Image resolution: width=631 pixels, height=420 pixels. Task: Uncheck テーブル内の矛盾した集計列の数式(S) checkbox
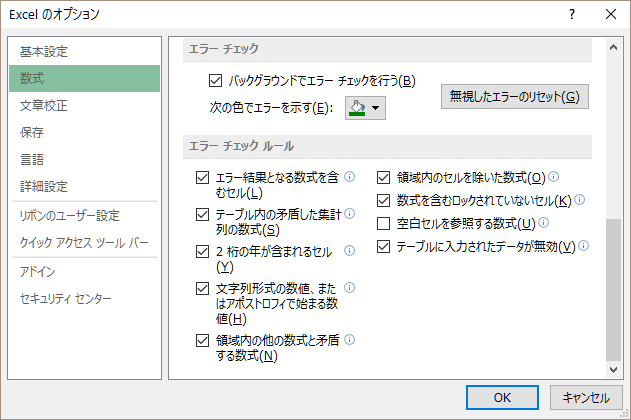tap(202, 214)
